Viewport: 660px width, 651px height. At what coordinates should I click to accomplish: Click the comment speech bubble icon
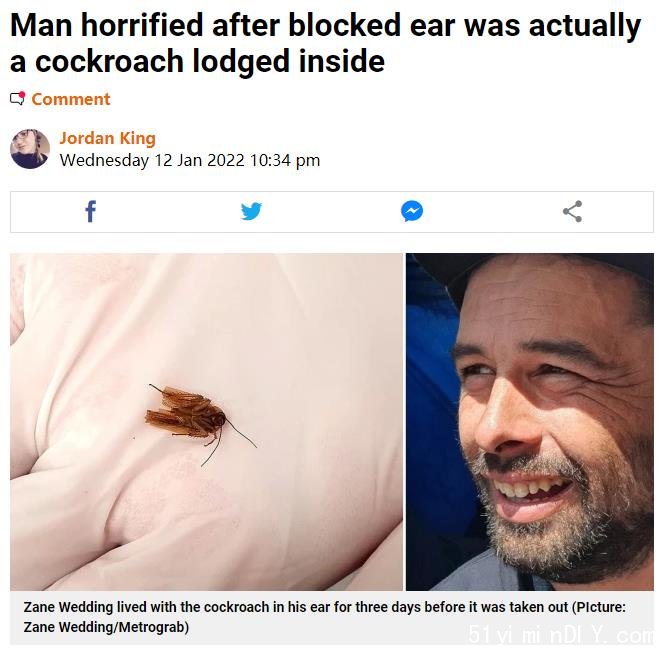(18, 98)
